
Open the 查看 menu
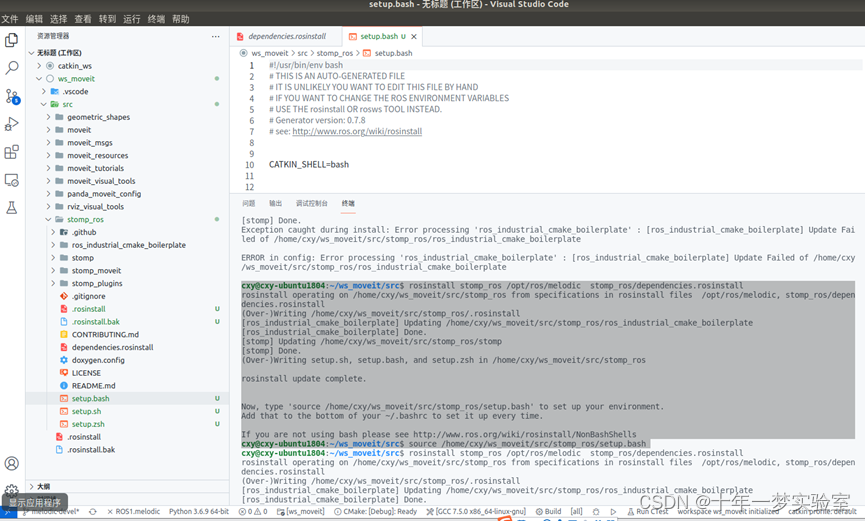(83, 19)
